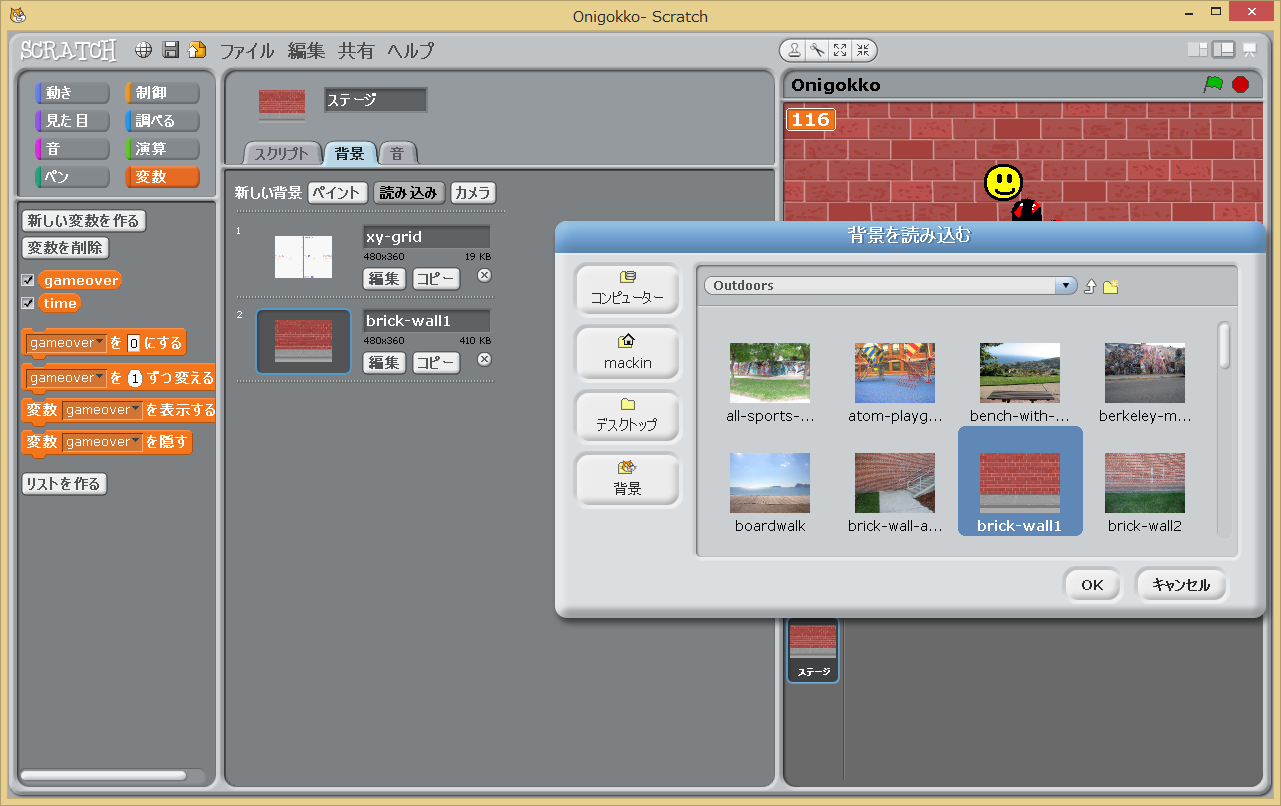The height and width of the screenshot is (806, 1281).
Task: Click the blocks palette horizontal scrollbar
Action: 103,776
